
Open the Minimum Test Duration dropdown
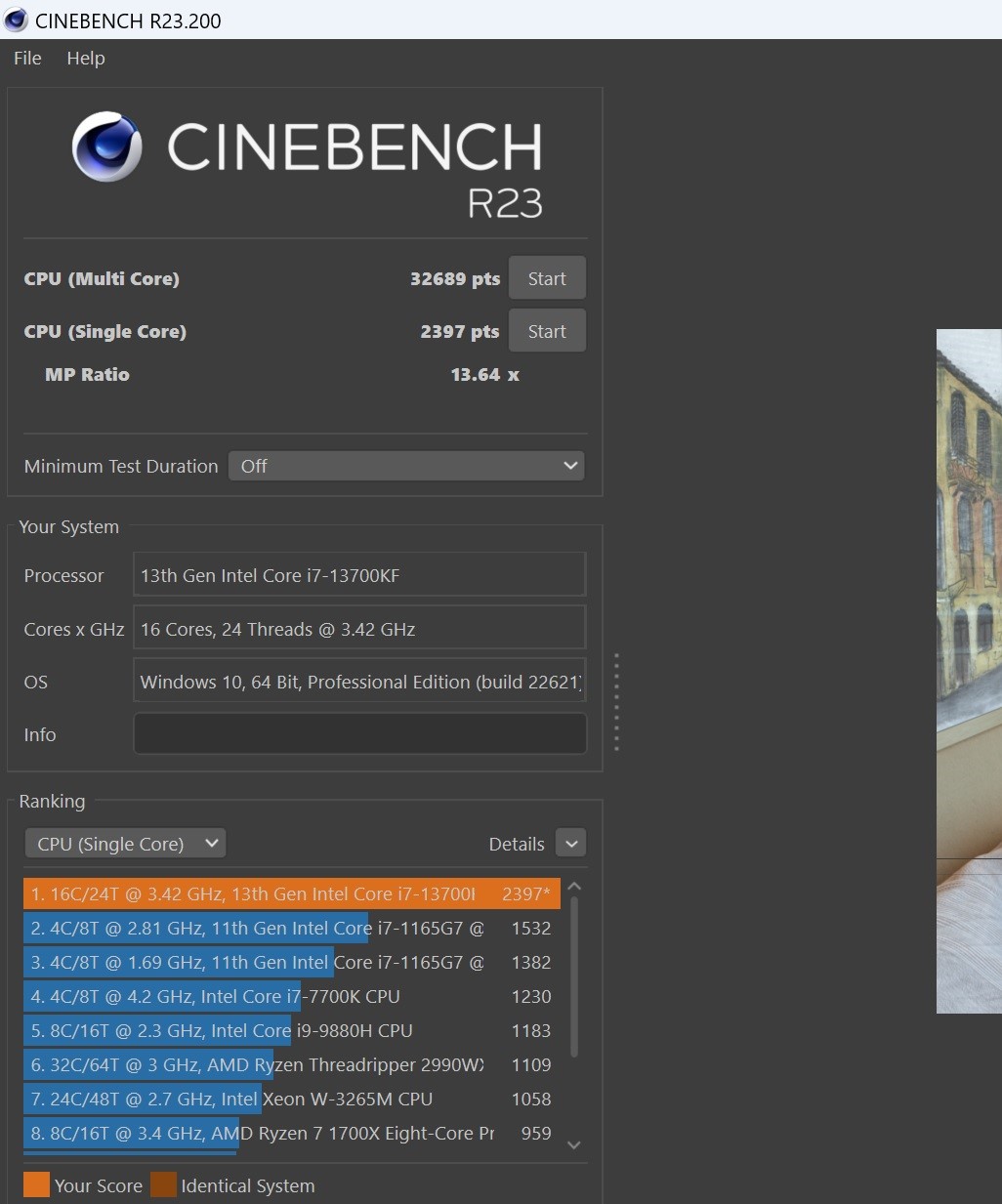406,466
